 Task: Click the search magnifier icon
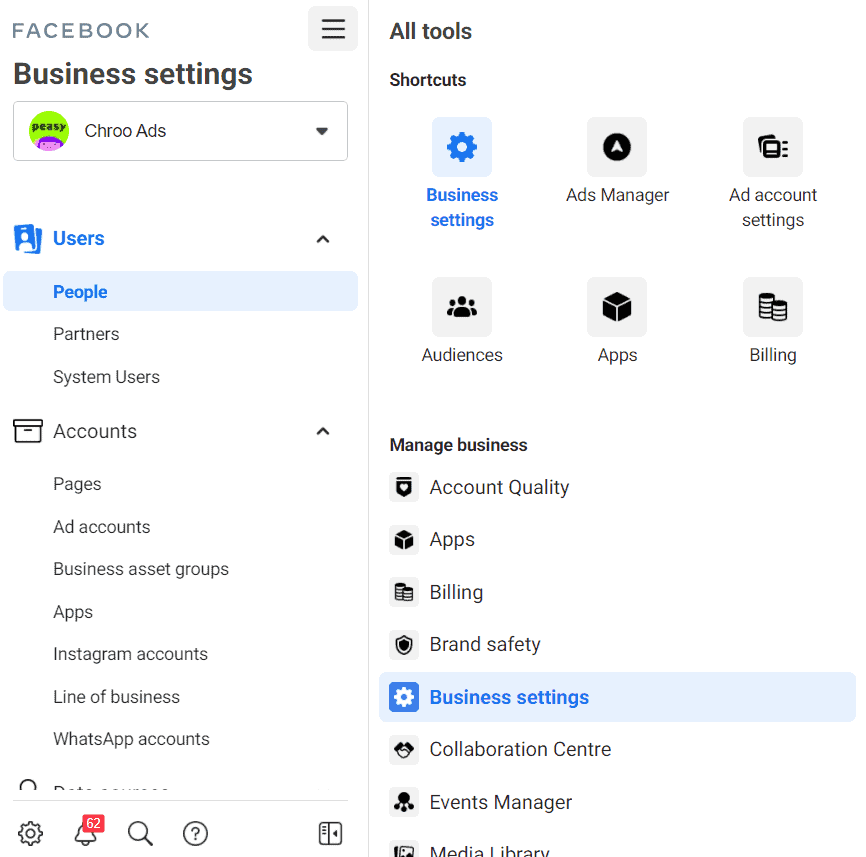coord(140,833)
